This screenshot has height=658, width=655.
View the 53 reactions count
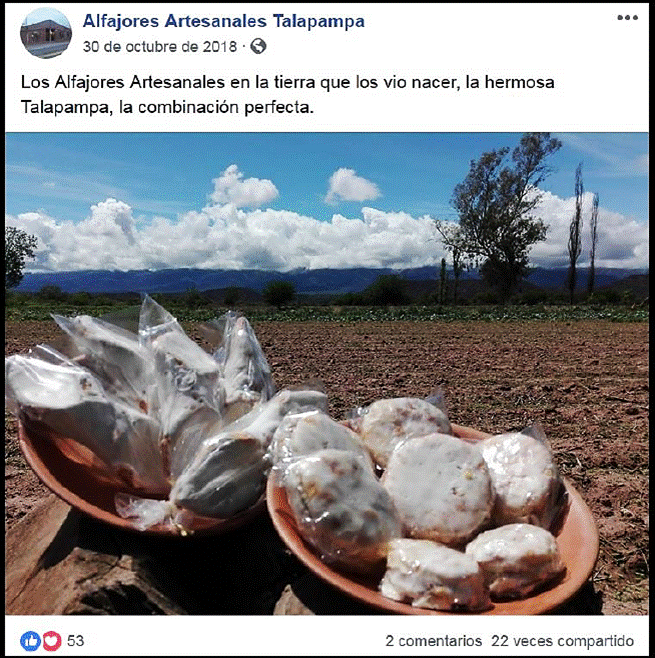76,641
